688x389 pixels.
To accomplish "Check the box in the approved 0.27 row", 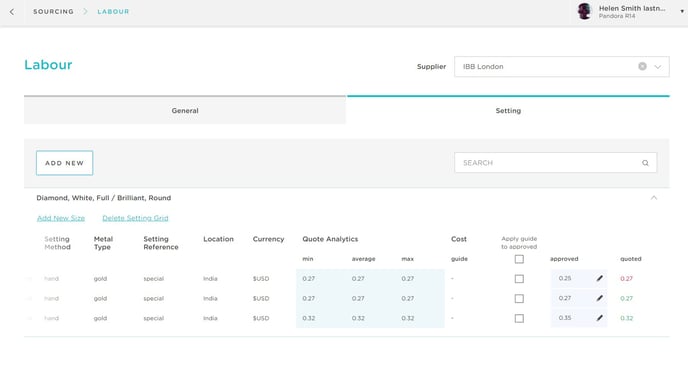I will coord(519,299).
